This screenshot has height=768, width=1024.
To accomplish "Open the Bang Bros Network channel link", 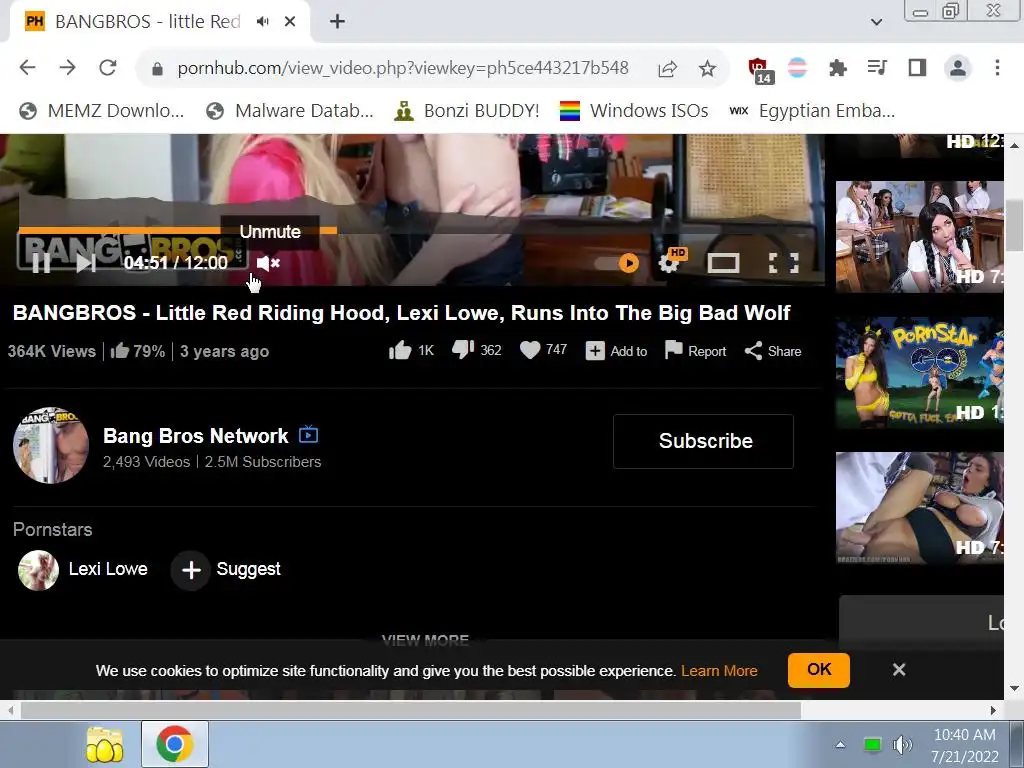I will coord(195,436).
